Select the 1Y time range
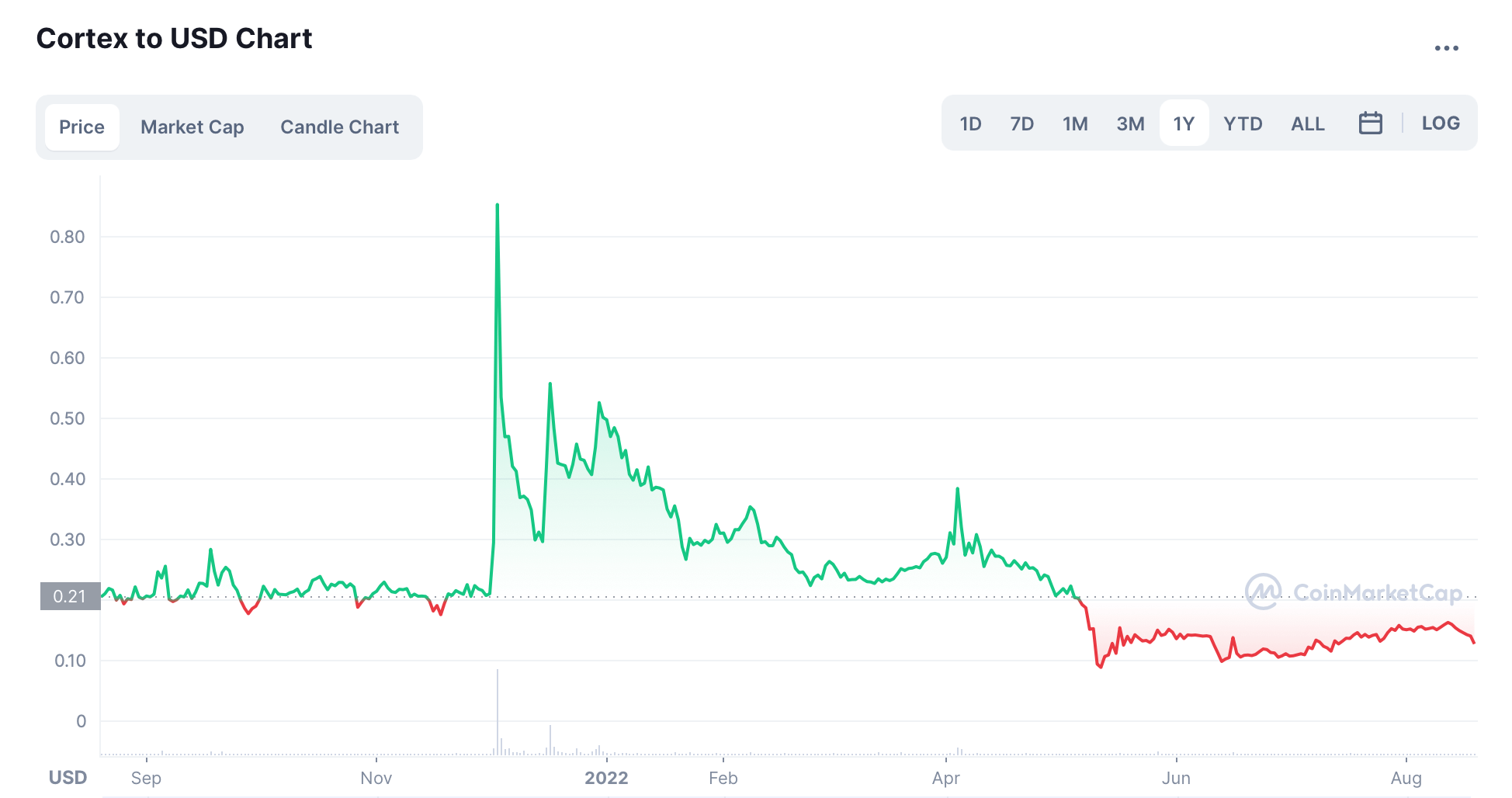Viewport: 1512px width, 798px height. pyautogui.click(x=1183, y=124)
